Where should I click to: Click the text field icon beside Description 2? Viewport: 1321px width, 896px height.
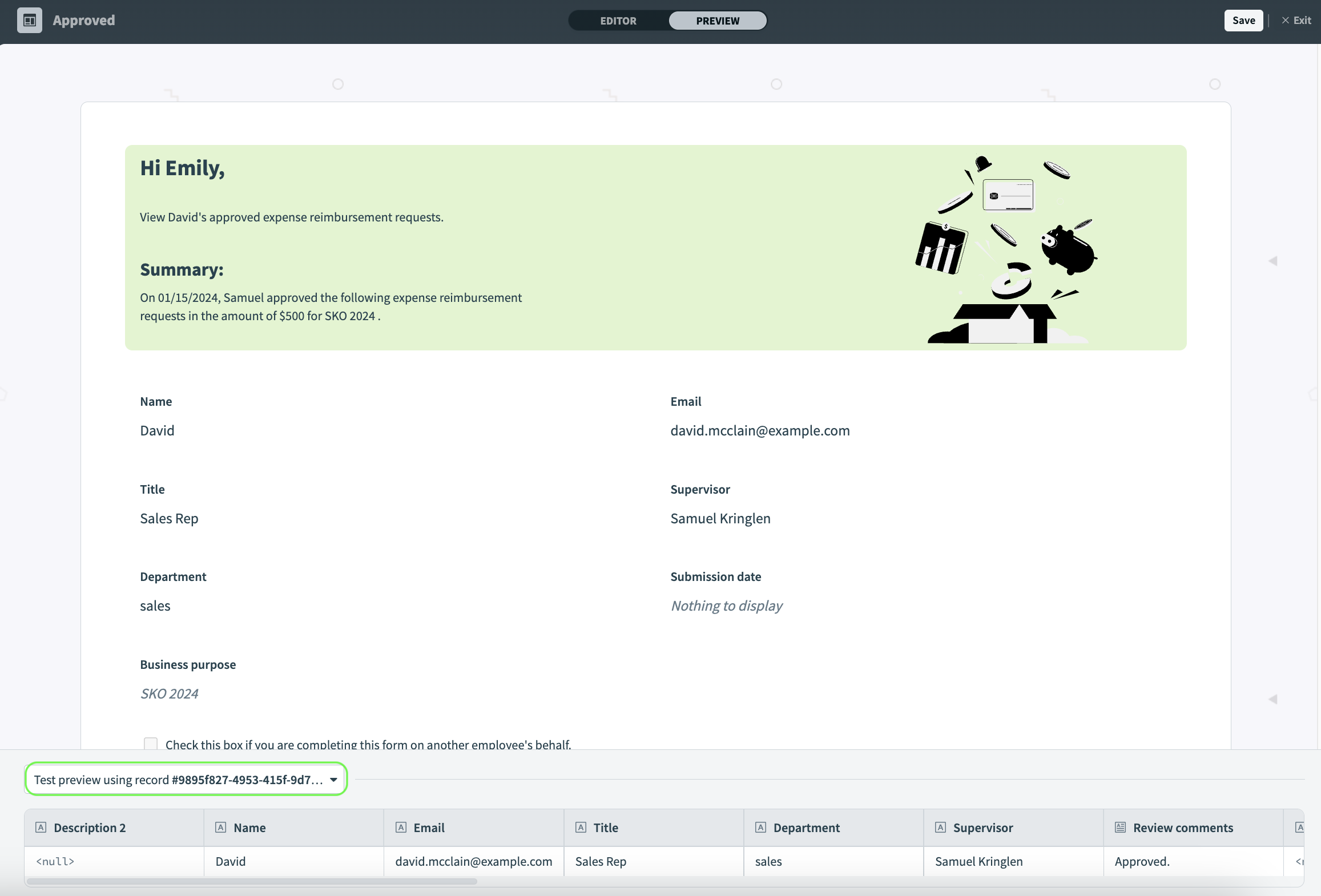coord(41,828)
